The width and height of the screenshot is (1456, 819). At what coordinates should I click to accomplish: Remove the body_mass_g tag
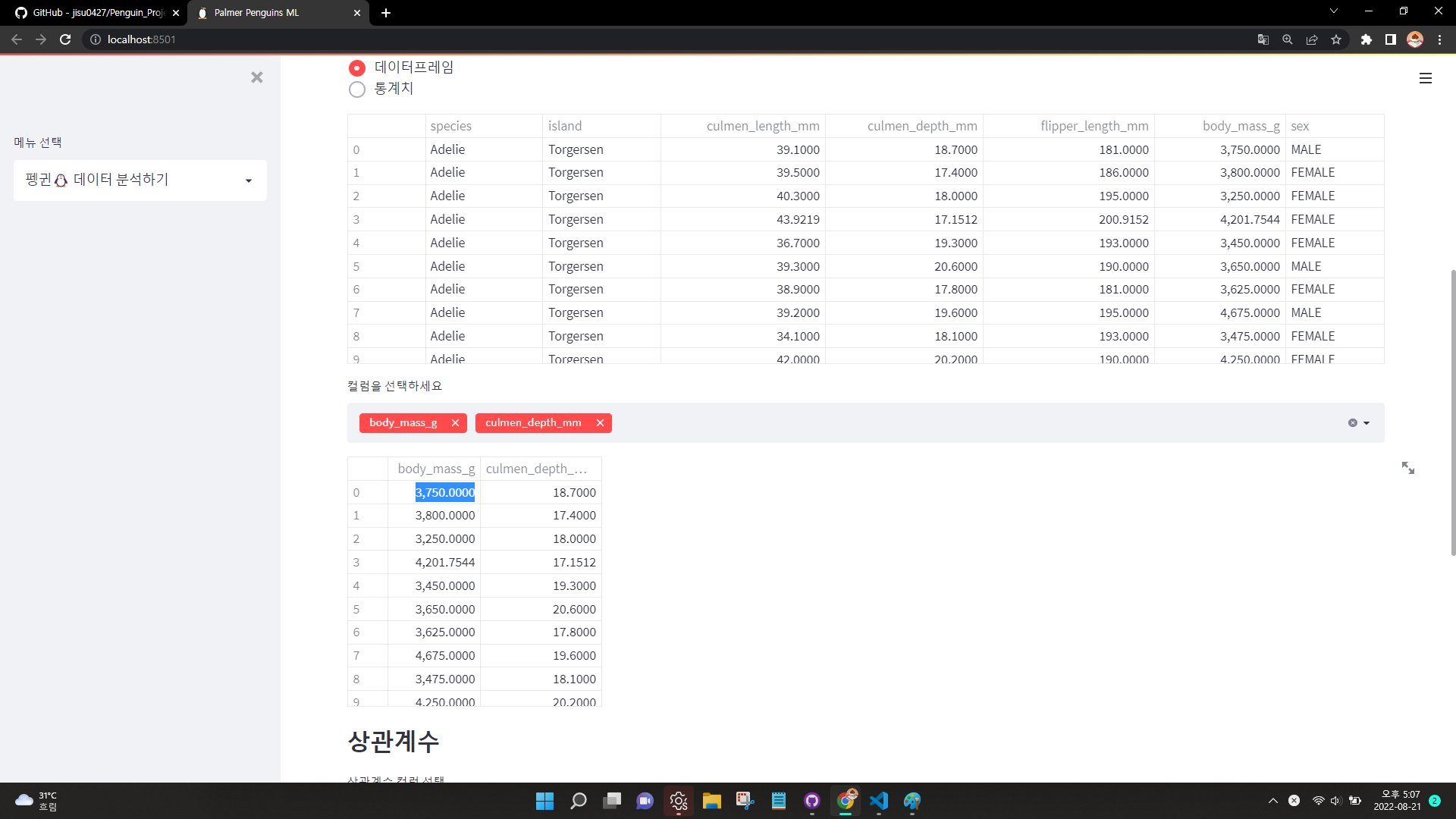(455, 423)
